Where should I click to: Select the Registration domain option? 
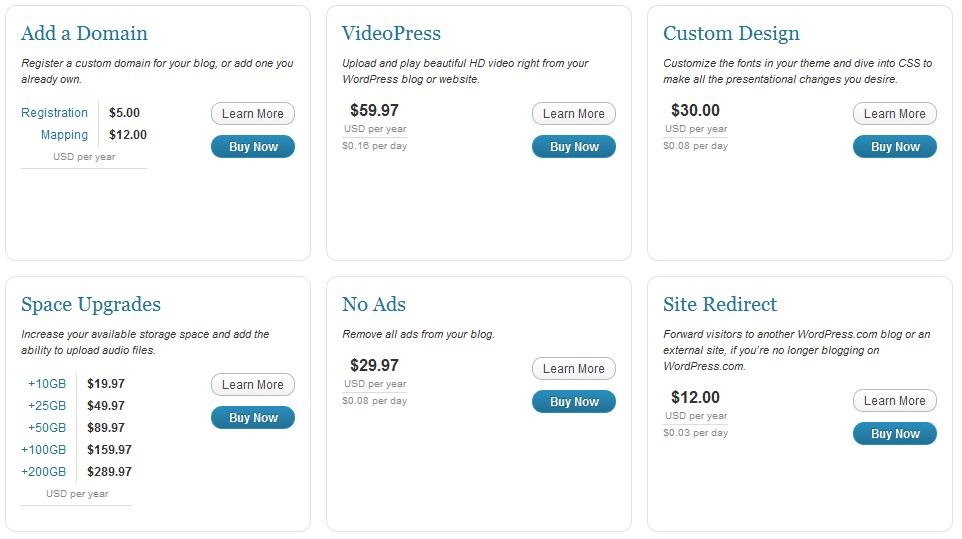pos(55,113)
